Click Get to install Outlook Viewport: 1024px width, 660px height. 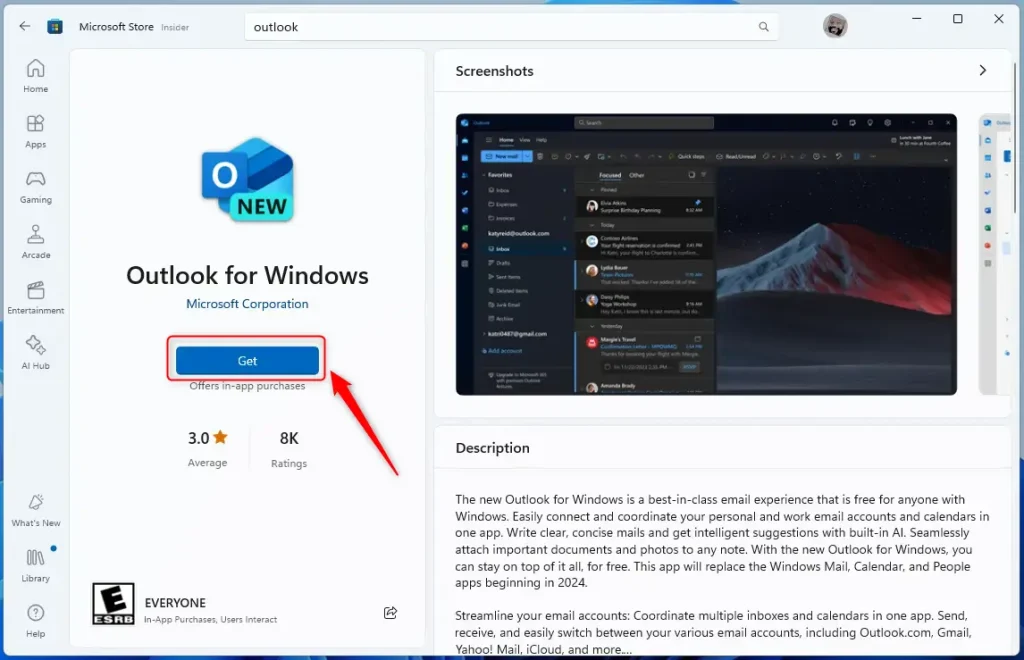pos(248,360)
